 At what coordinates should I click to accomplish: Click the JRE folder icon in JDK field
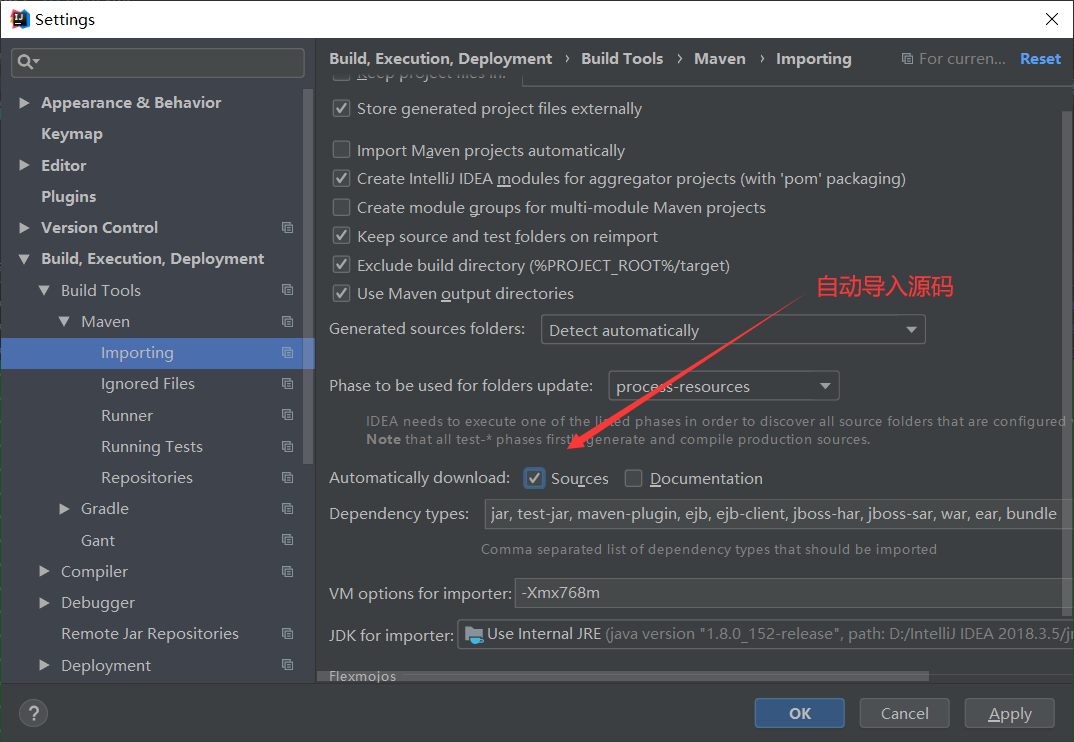(x=474, y=635)
